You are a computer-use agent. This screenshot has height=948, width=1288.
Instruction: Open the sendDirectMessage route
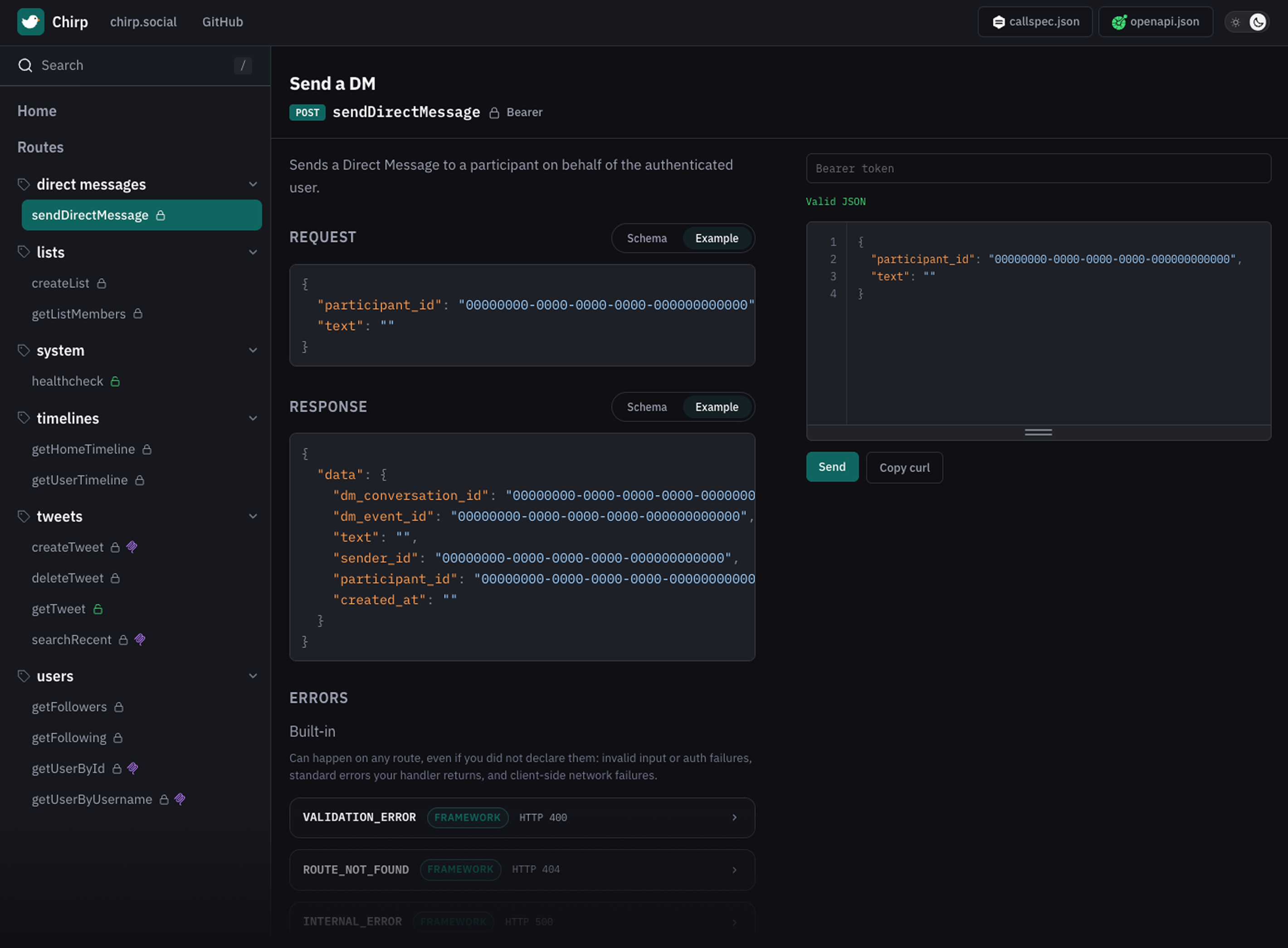141,215
